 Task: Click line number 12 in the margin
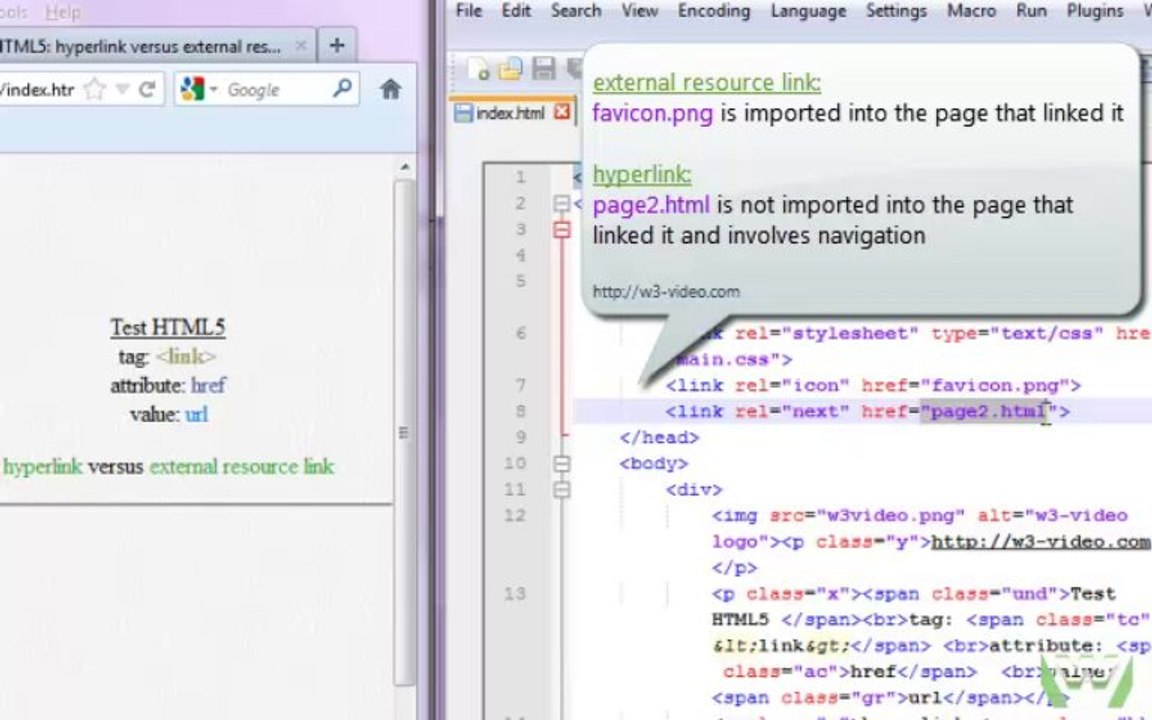(x=515, y=515)
